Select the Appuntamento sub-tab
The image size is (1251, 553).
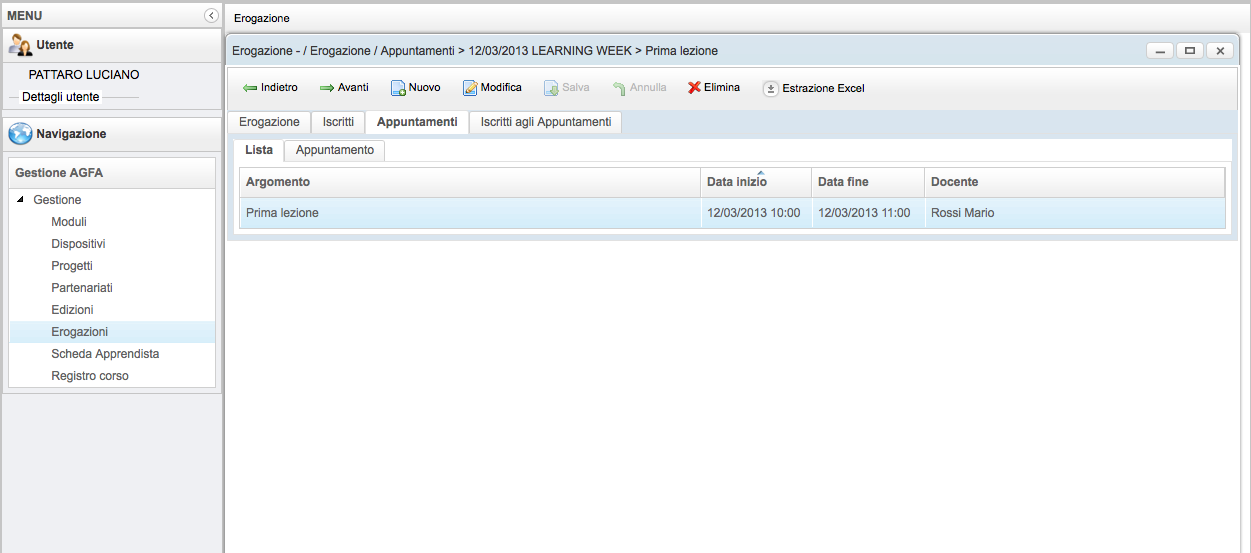(335, 150)
